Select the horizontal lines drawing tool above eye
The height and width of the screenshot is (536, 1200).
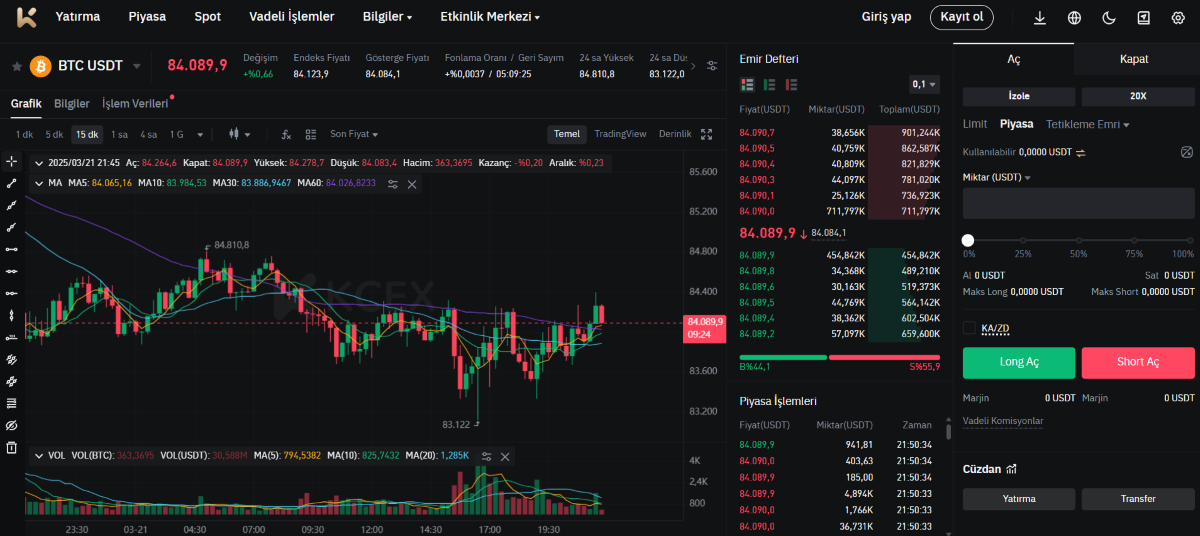pos(12,403)
